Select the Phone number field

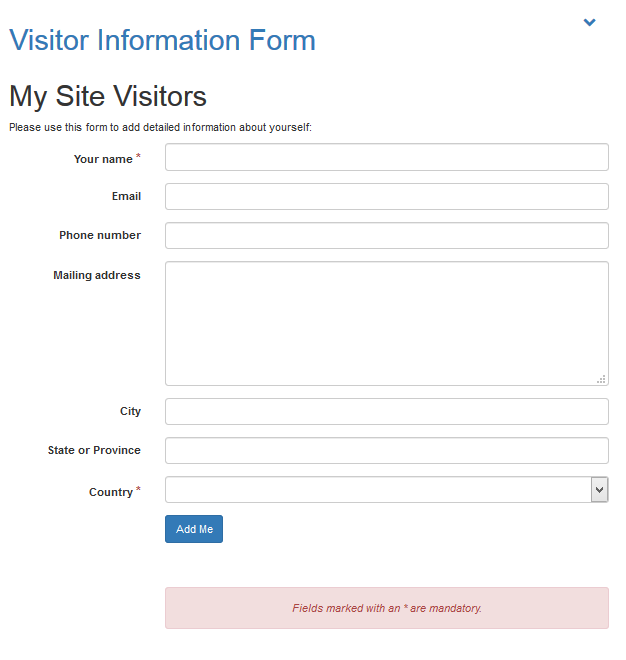point(386,235)
